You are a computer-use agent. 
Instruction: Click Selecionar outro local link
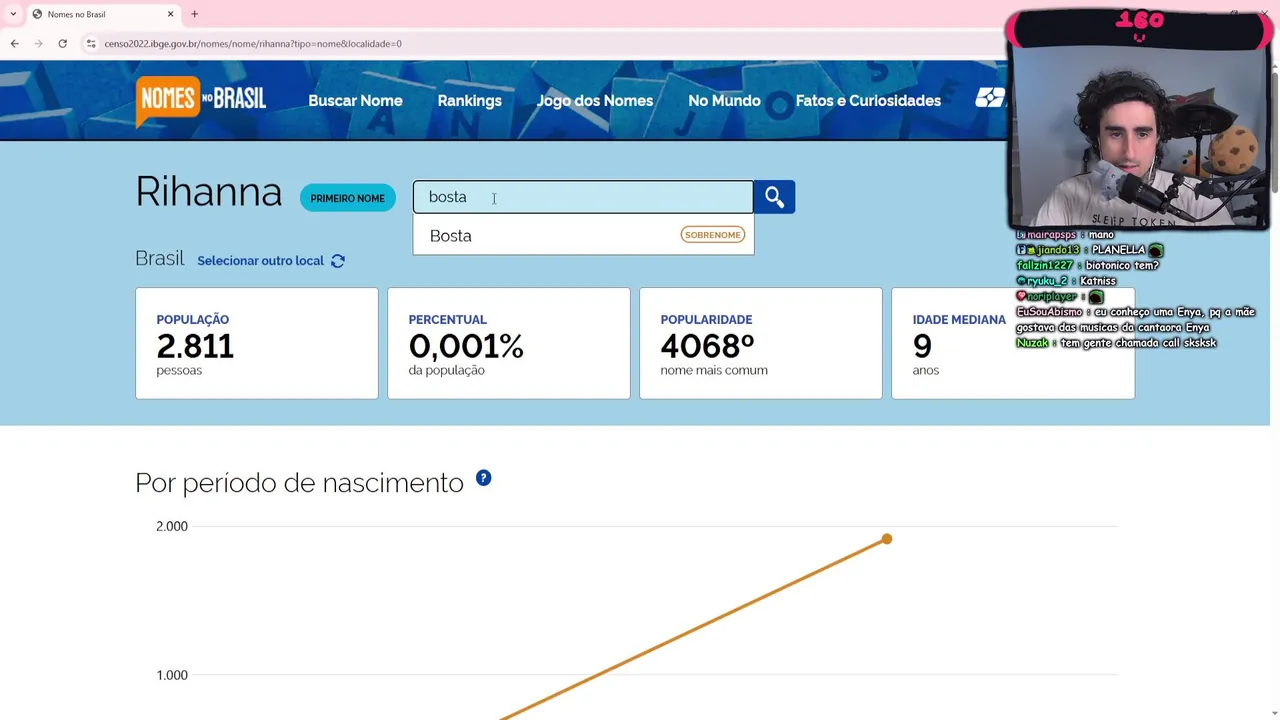click(260, 261)
